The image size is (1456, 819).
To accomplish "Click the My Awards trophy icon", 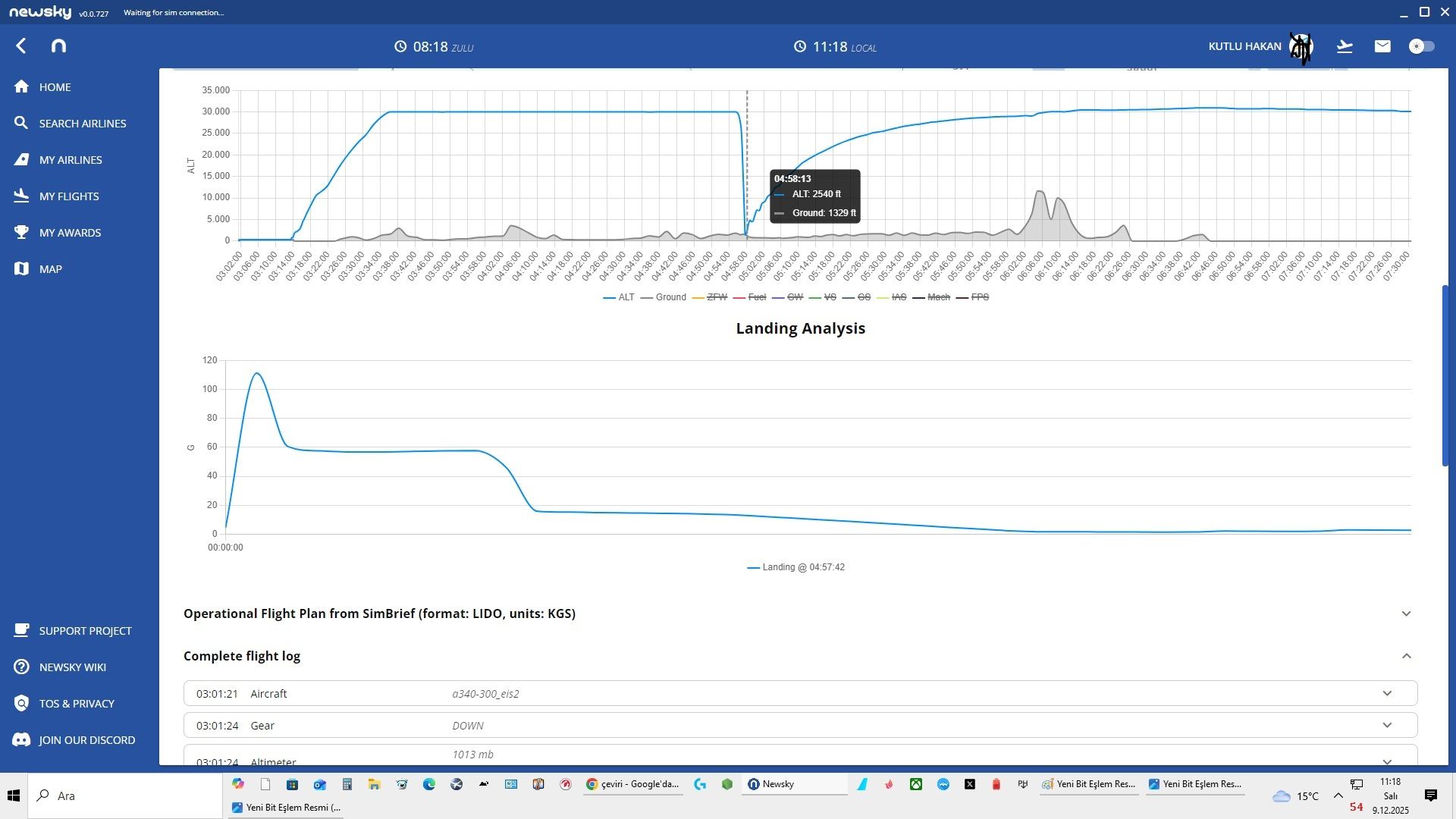I will pos(21,233).
